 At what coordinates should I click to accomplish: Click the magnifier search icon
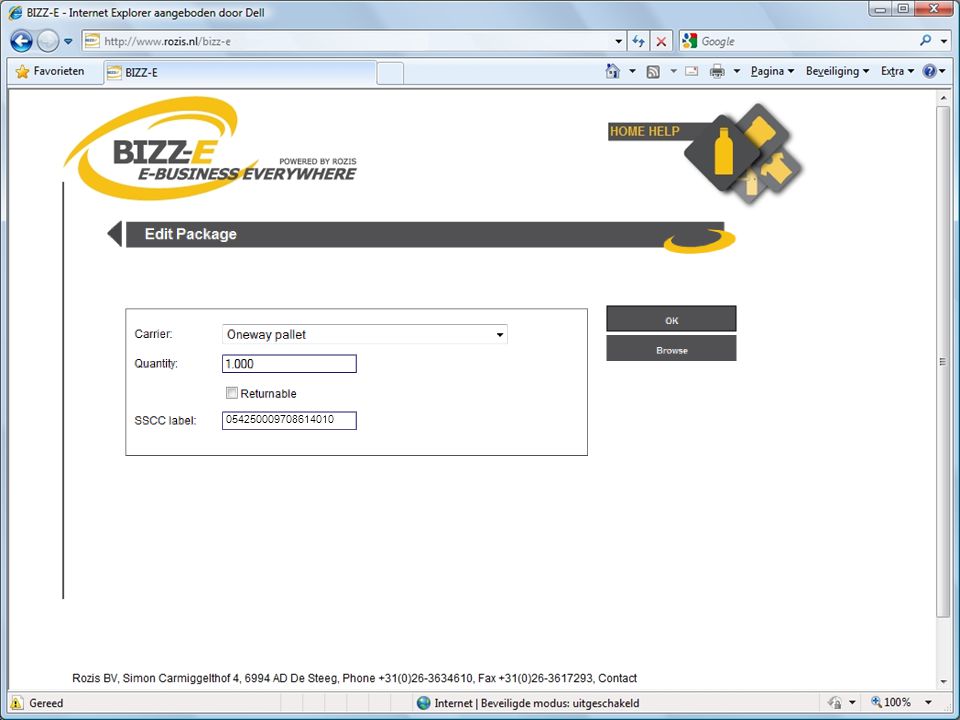(926, 40)
